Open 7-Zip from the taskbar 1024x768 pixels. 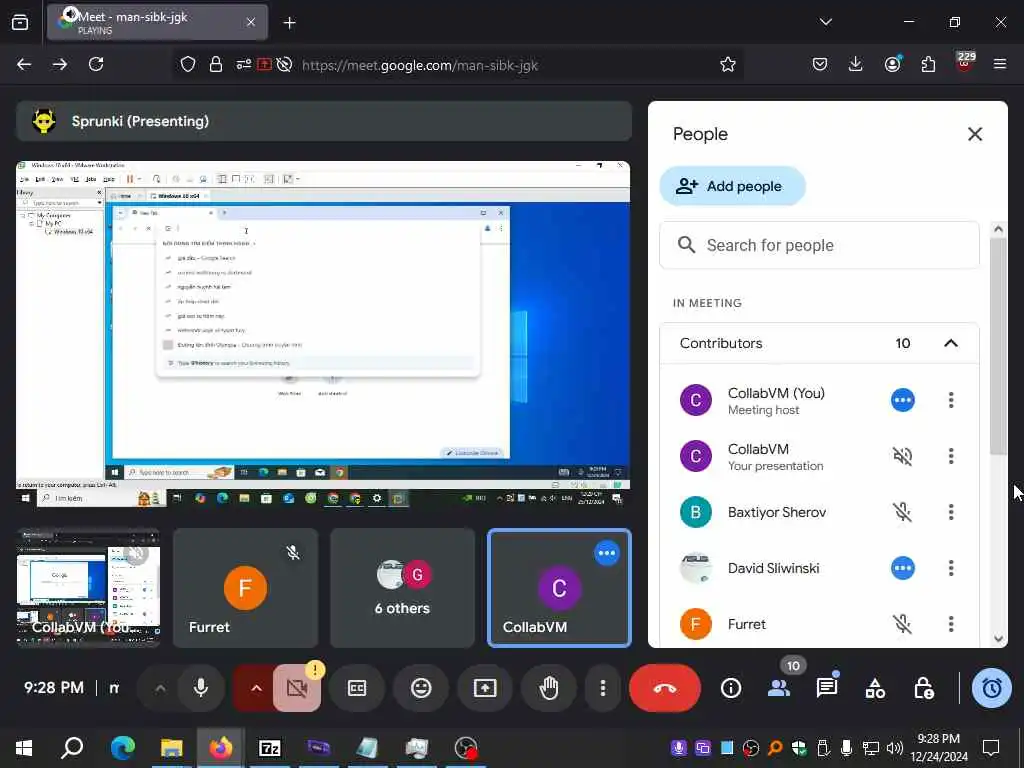pyautogui.click(x=270, y=747)
